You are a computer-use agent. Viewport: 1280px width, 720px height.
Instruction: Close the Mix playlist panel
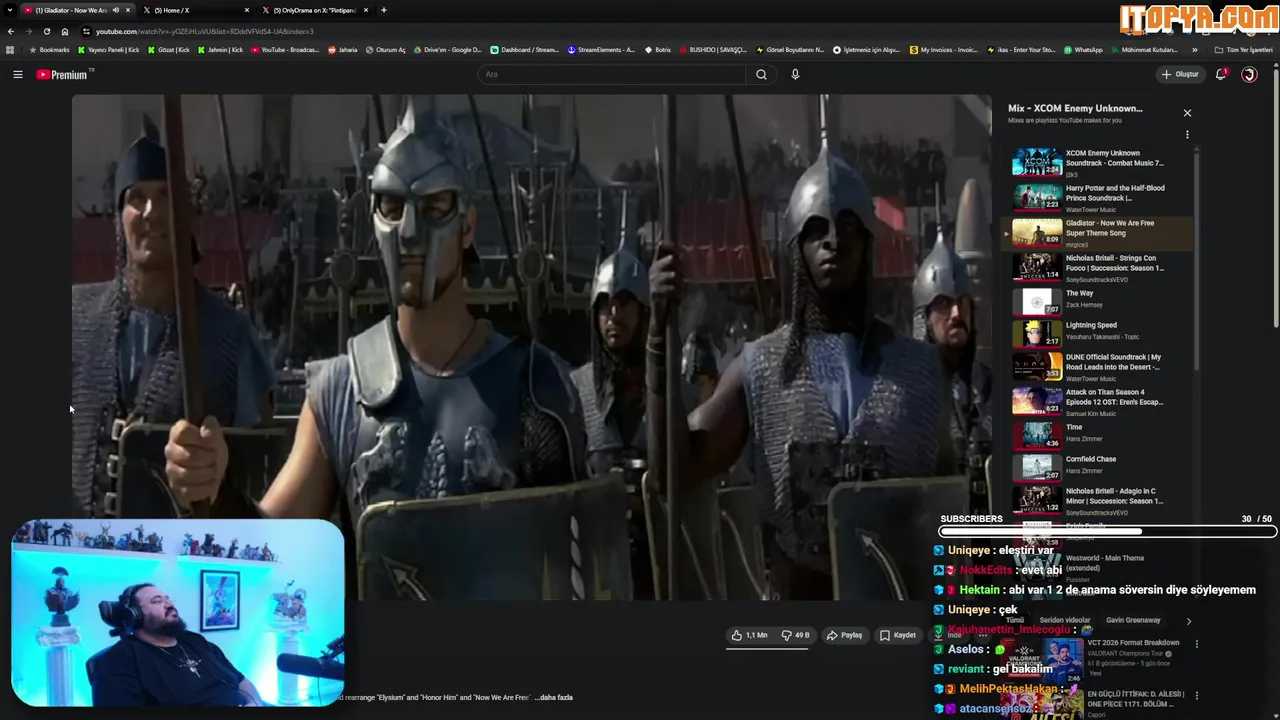coord(1187,113)
